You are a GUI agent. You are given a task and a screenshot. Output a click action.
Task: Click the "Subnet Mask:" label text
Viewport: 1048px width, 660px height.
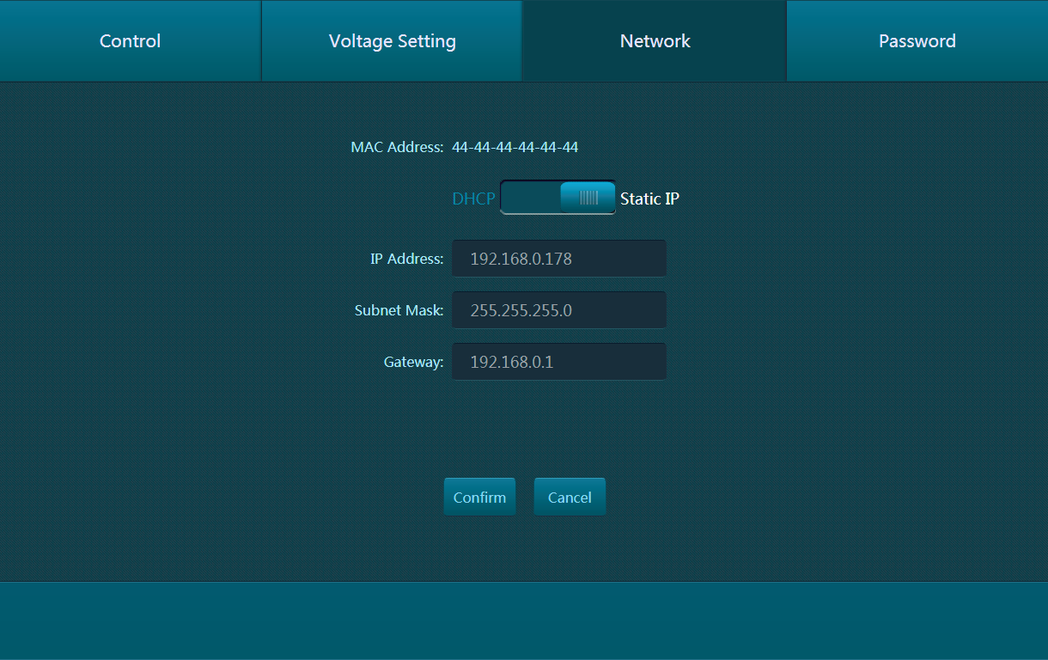click(x=398, y=311)
